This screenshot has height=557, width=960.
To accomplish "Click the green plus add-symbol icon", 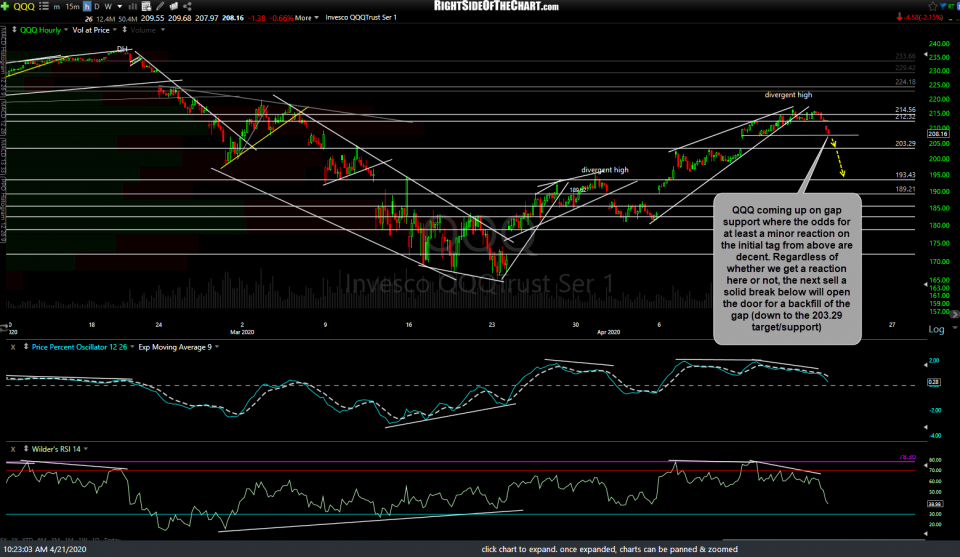I will click(x=5, y=6).
